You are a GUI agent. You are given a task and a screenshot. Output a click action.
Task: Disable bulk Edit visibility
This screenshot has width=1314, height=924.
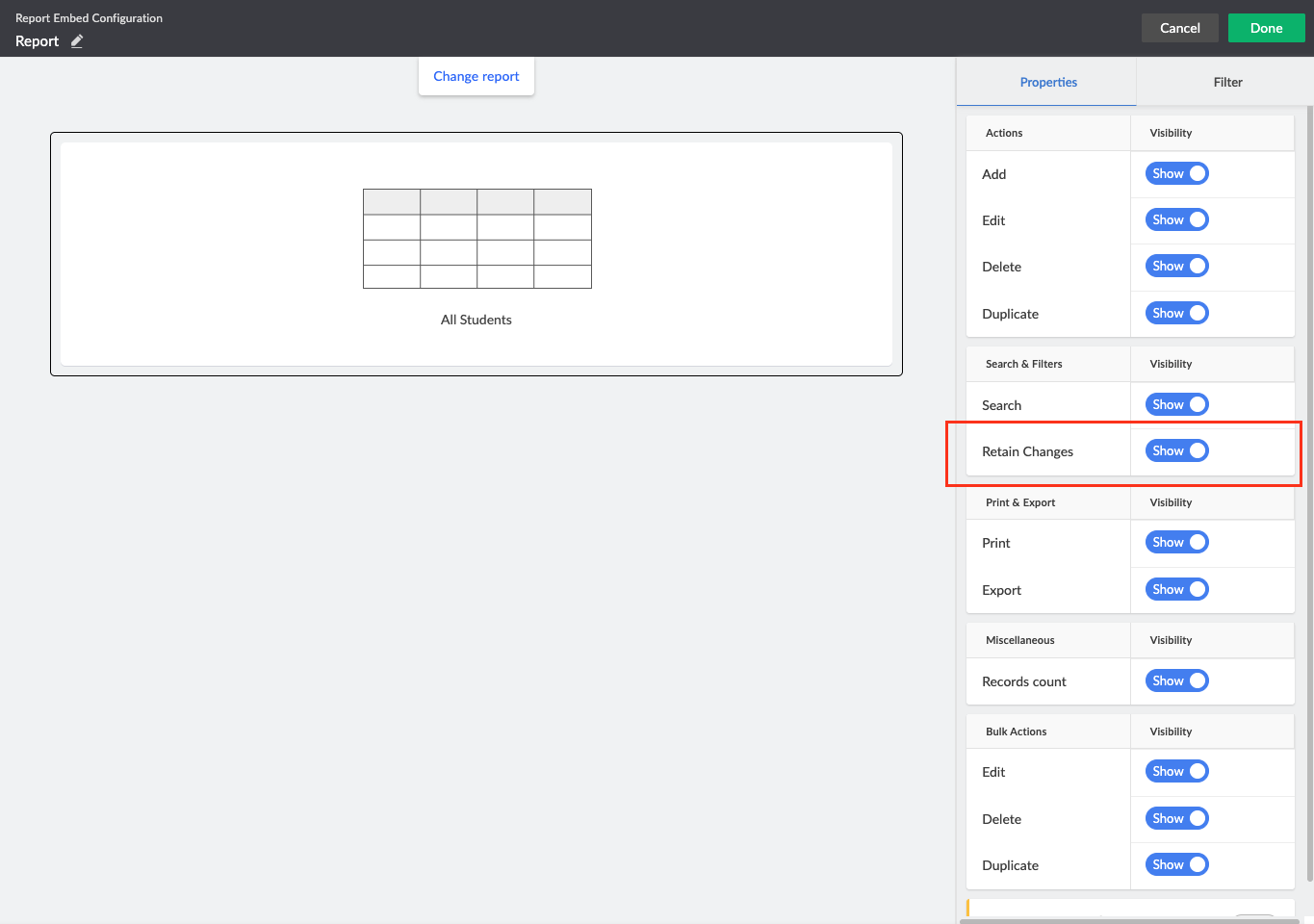1176,771
